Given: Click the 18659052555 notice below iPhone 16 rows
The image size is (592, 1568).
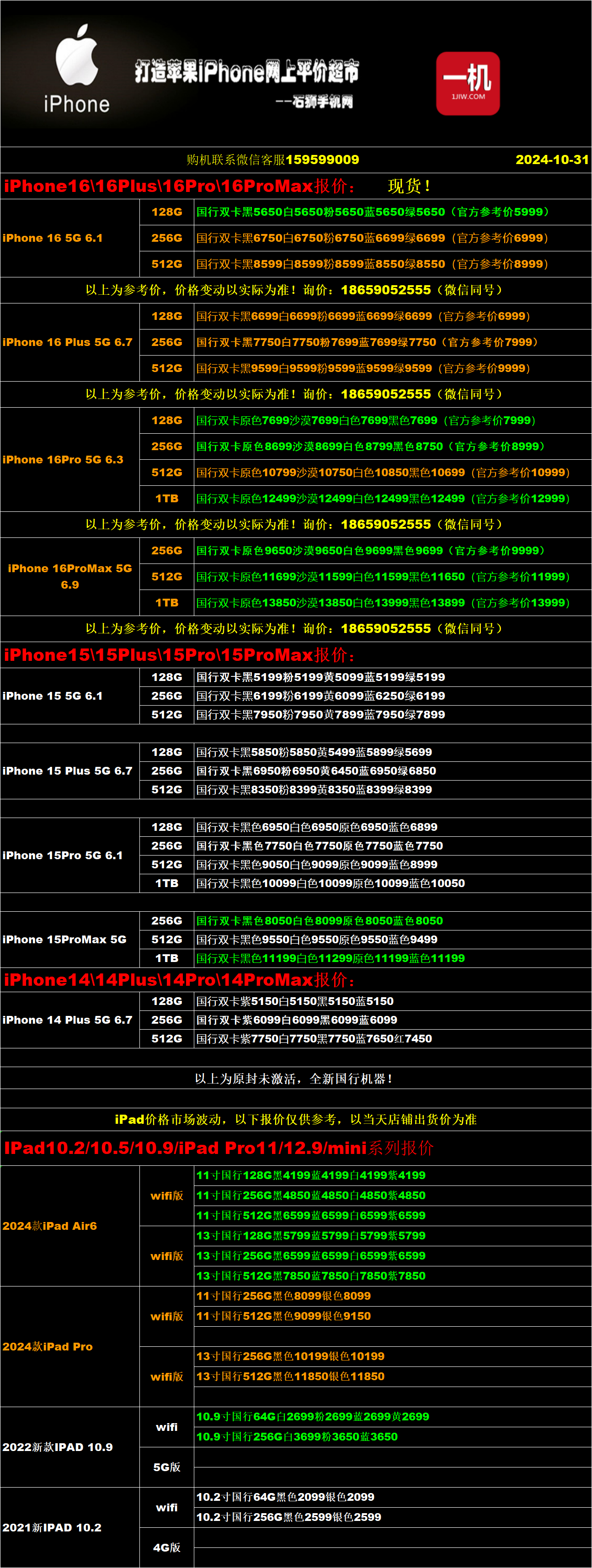Looking at the screenshot, I should 296,290.
